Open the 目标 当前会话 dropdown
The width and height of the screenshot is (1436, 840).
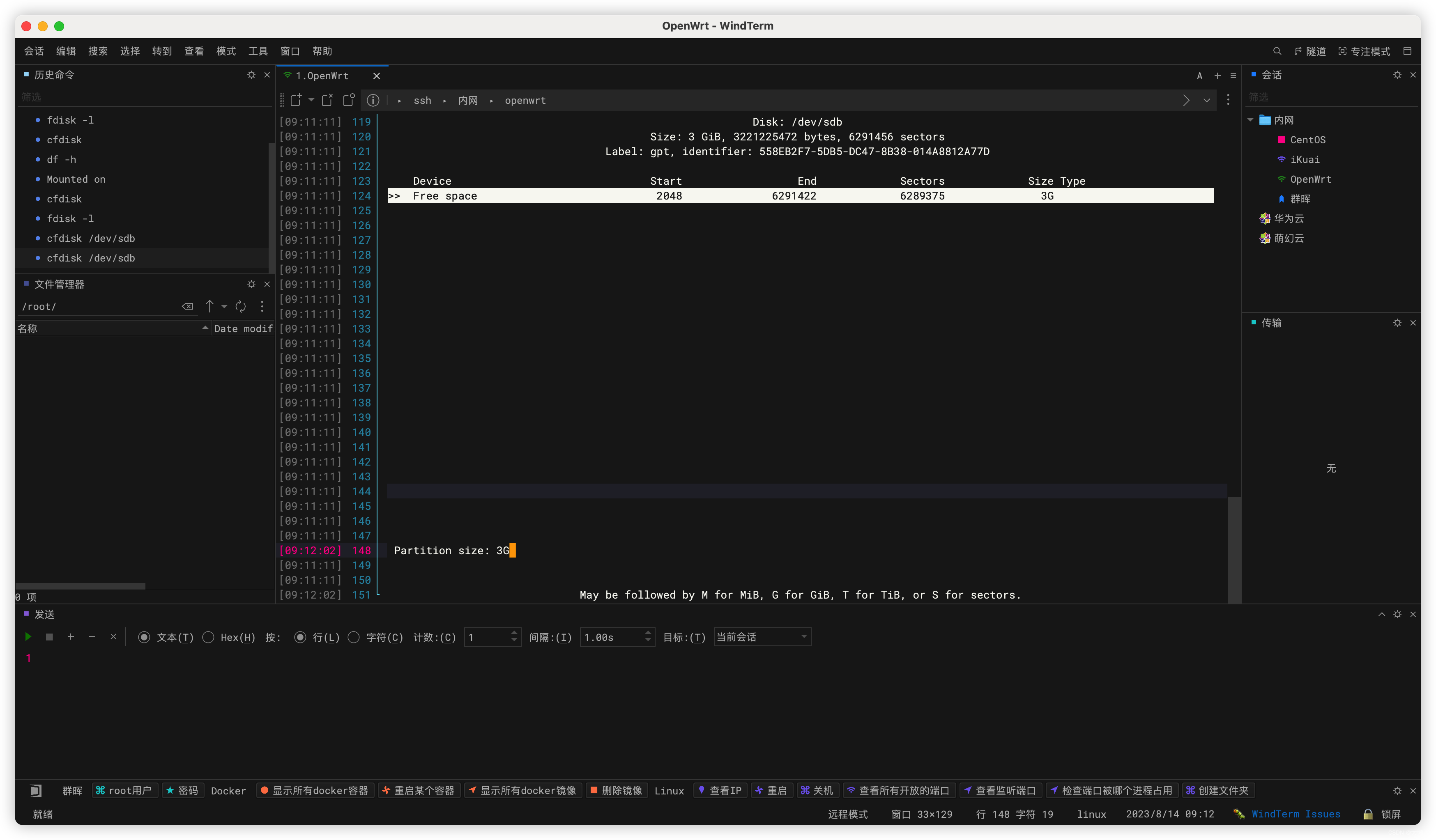pos(762,637)
